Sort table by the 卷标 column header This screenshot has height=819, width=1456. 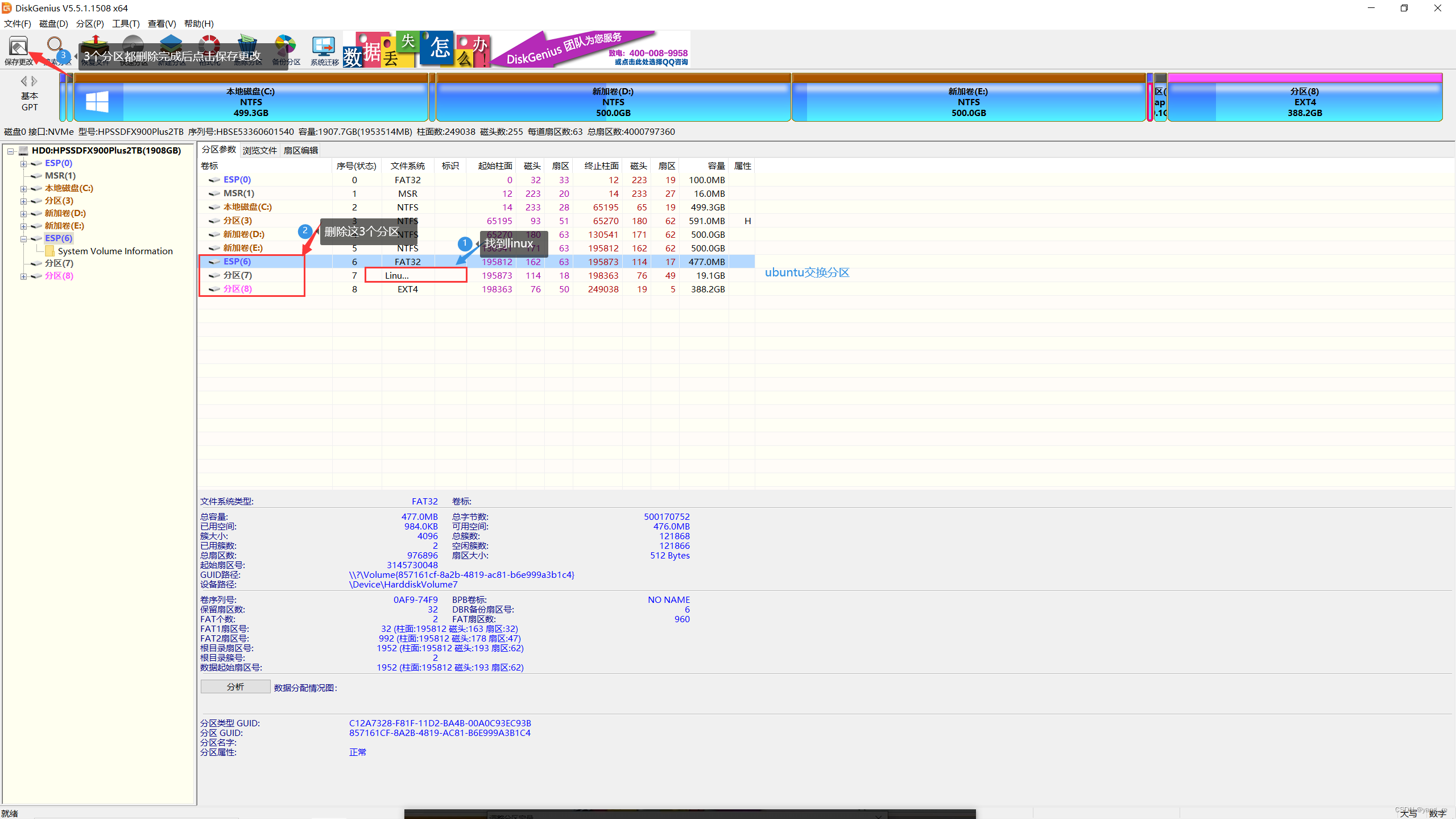(265, 166)
